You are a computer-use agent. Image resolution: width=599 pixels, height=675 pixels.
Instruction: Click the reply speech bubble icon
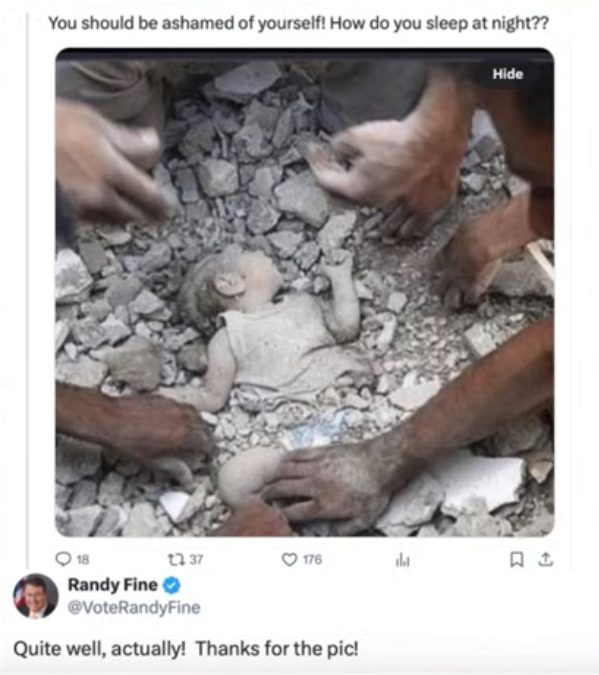click(63, 559)
